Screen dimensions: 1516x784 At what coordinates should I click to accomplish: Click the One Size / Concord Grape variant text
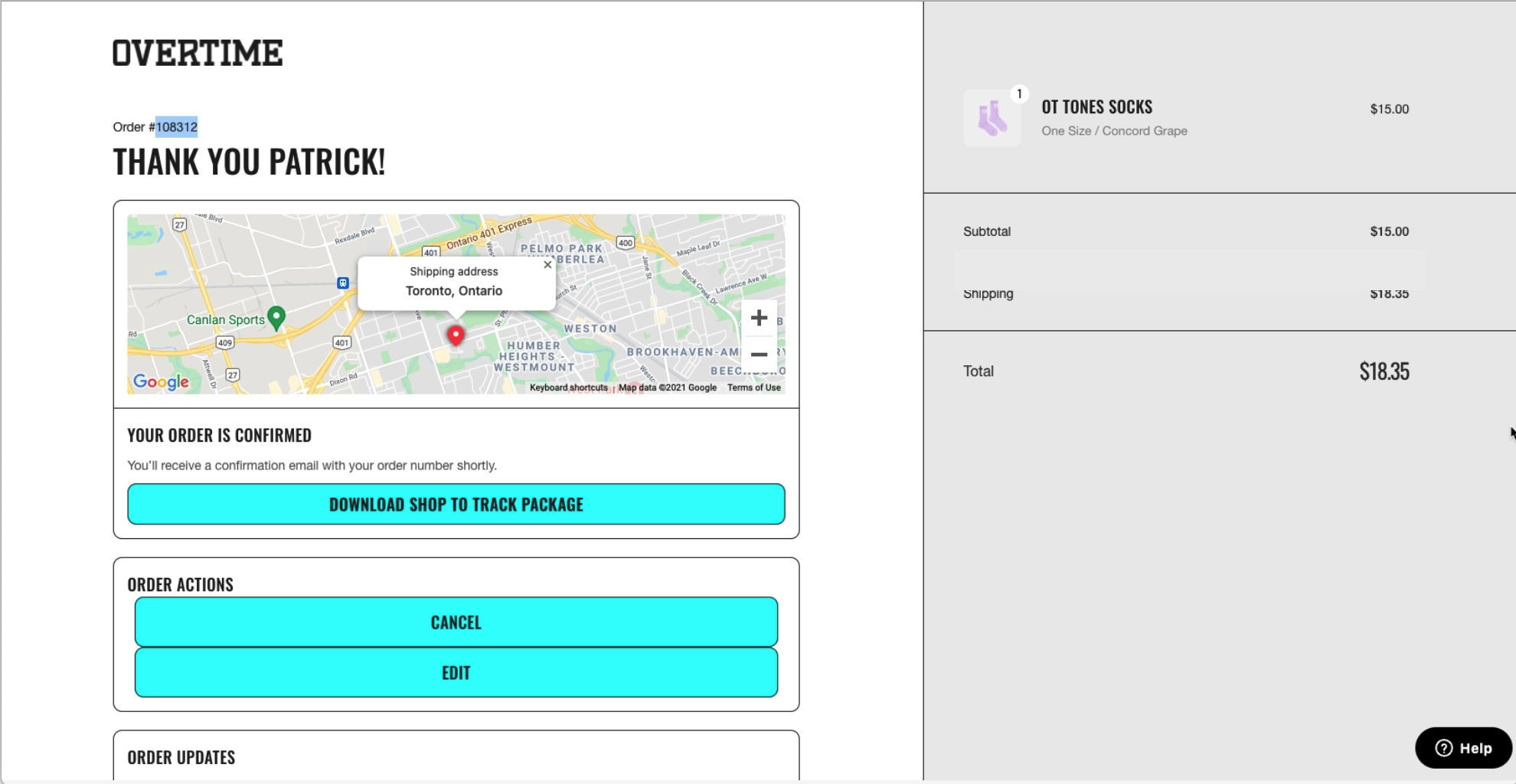[x=1114, y=131]
